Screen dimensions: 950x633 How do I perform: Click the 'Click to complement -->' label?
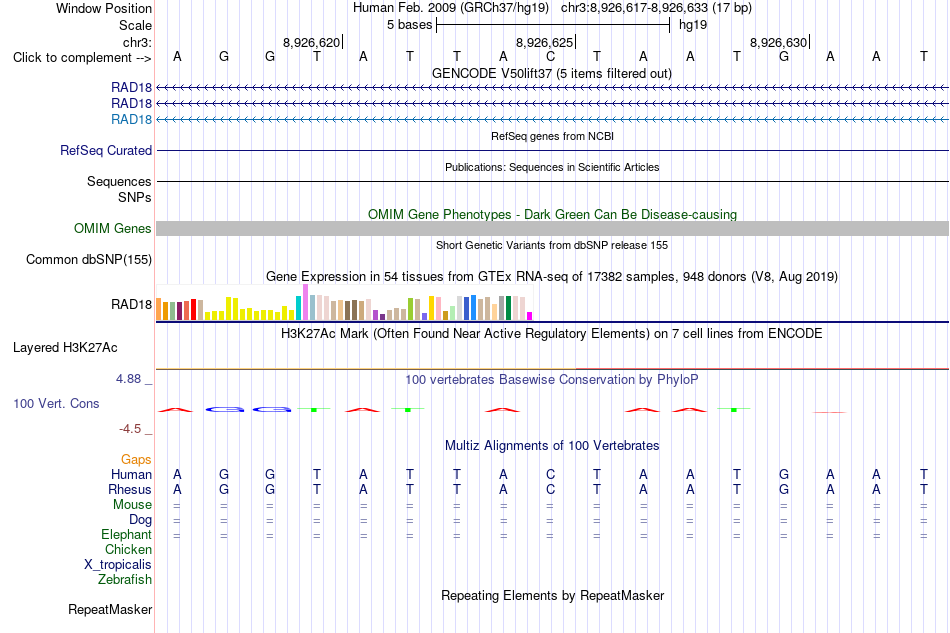pyautogui.click(x=82, y=58)
